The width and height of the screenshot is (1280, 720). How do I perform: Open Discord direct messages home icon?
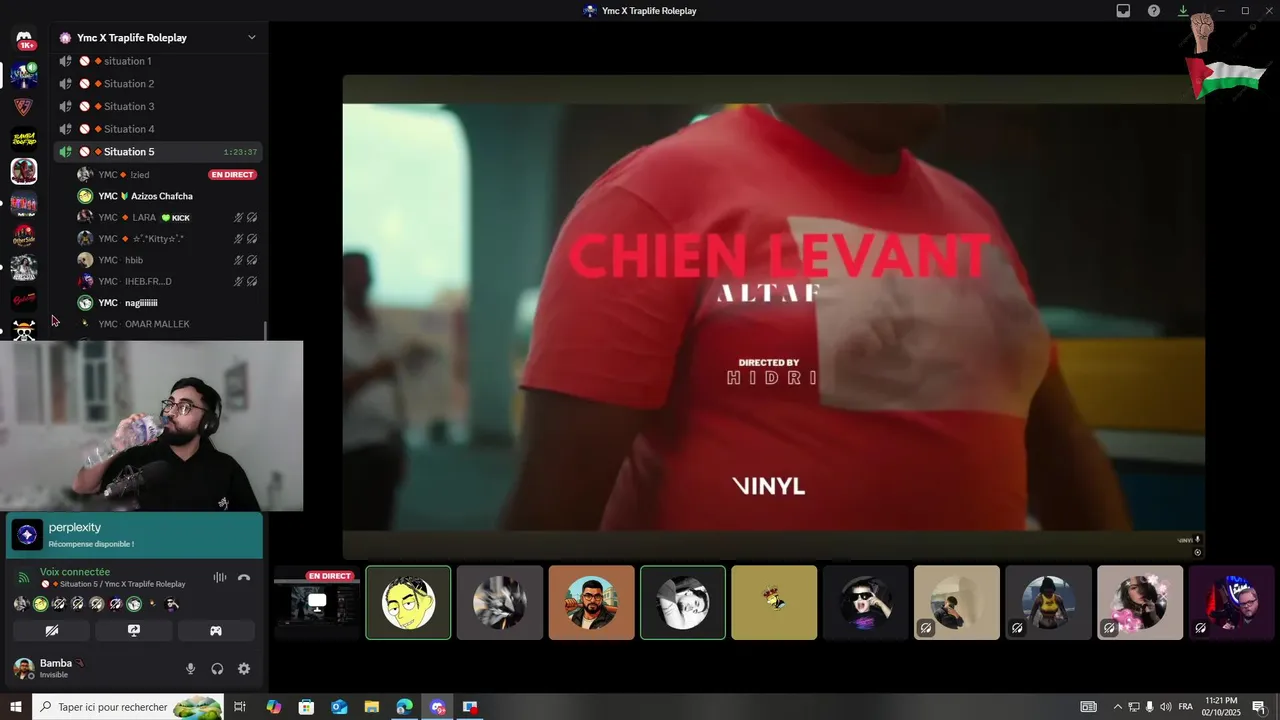pos(24,40)
